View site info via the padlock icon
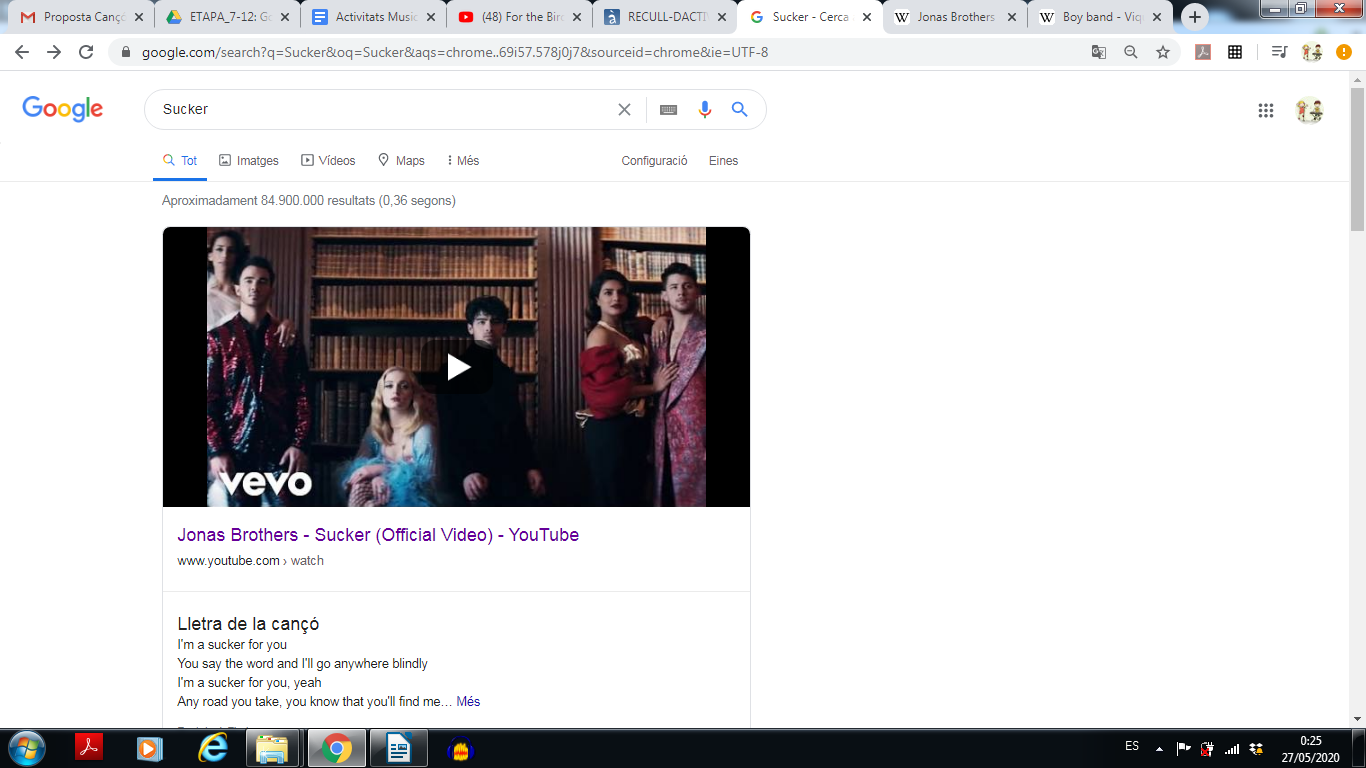1366x768 pixels. pos(126,52)
